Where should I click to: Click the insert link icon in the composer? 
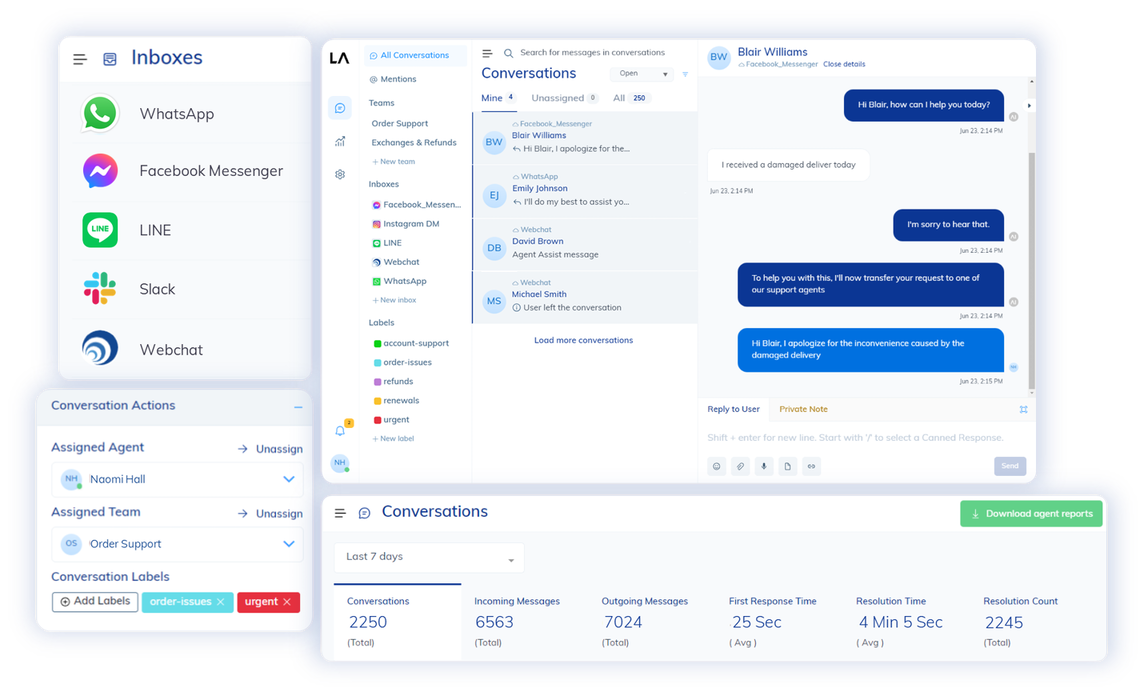pyautogui.click(x=811, y=466)
